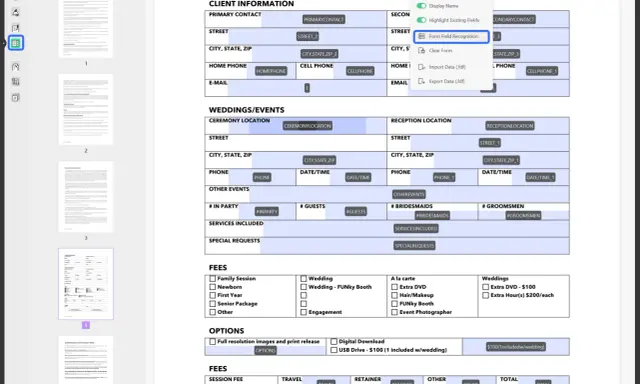Select the green Prepare Form tool icon
The height and width of the screenshot is (384, 640).
click(x=16, y=43)
